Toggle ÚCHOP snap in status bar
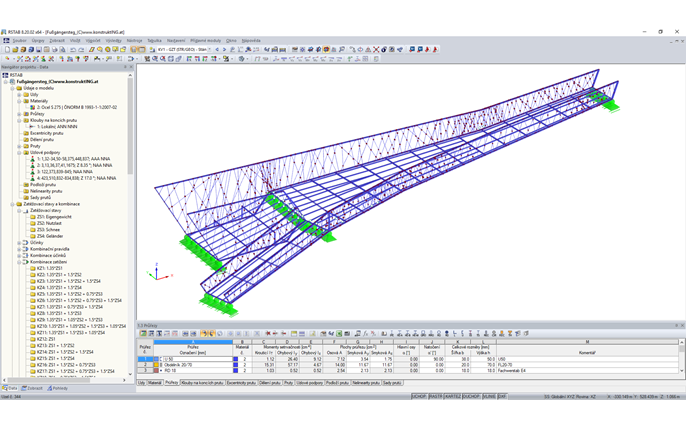The image size is (686, 429). (x=419, y=396)
